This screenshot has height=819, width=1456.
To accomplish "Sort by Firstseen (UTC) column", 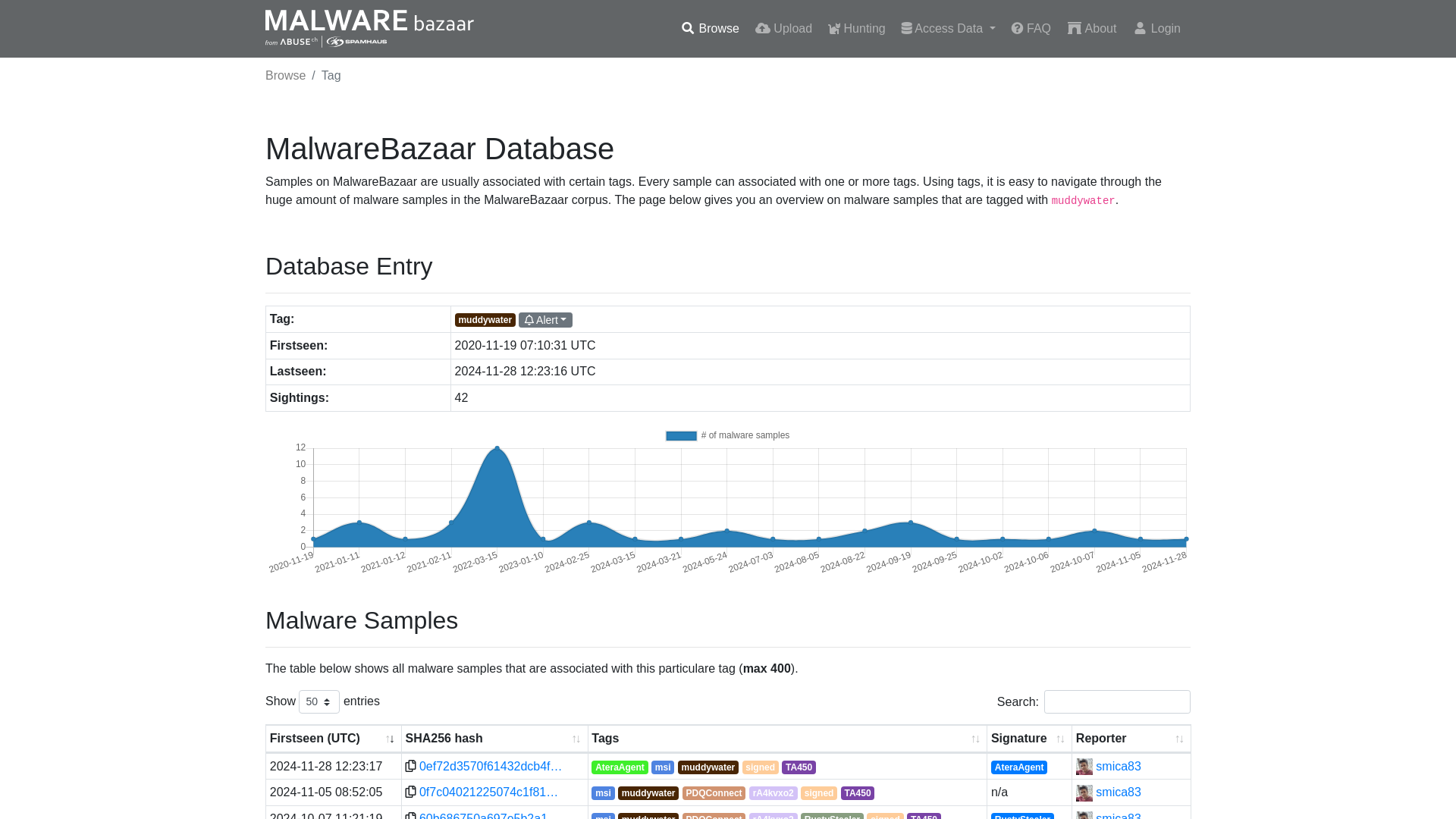I will pos(333,739).
